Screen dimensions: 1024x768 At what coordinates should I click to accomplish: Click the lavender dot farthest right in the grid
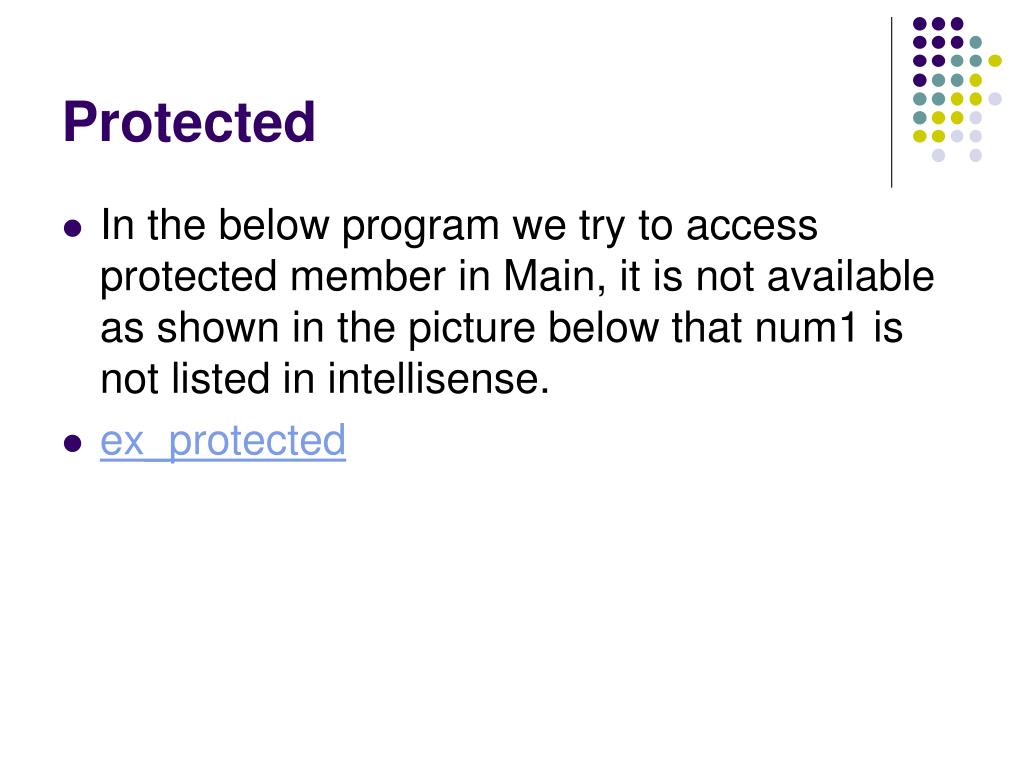click(995, 99)
